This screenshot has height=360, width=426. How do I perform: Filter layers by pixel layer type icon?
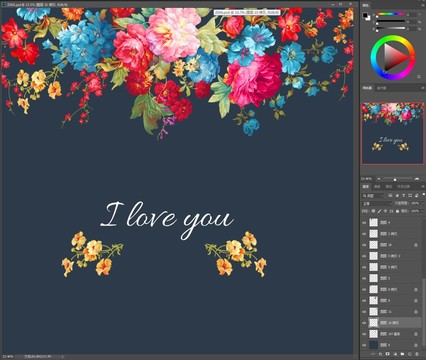pos(390,195)
